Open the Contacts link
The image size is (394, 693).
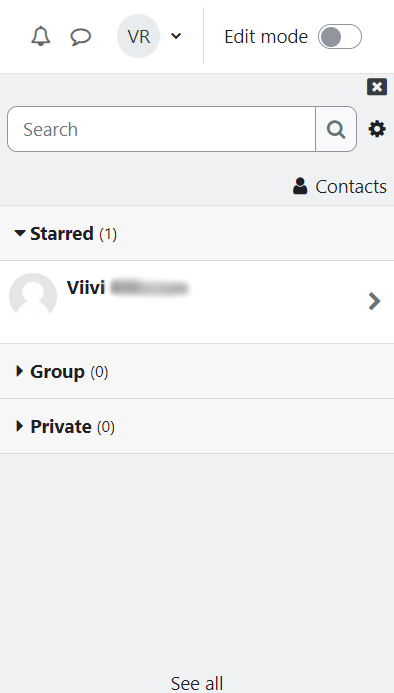(x=340, y=186)
